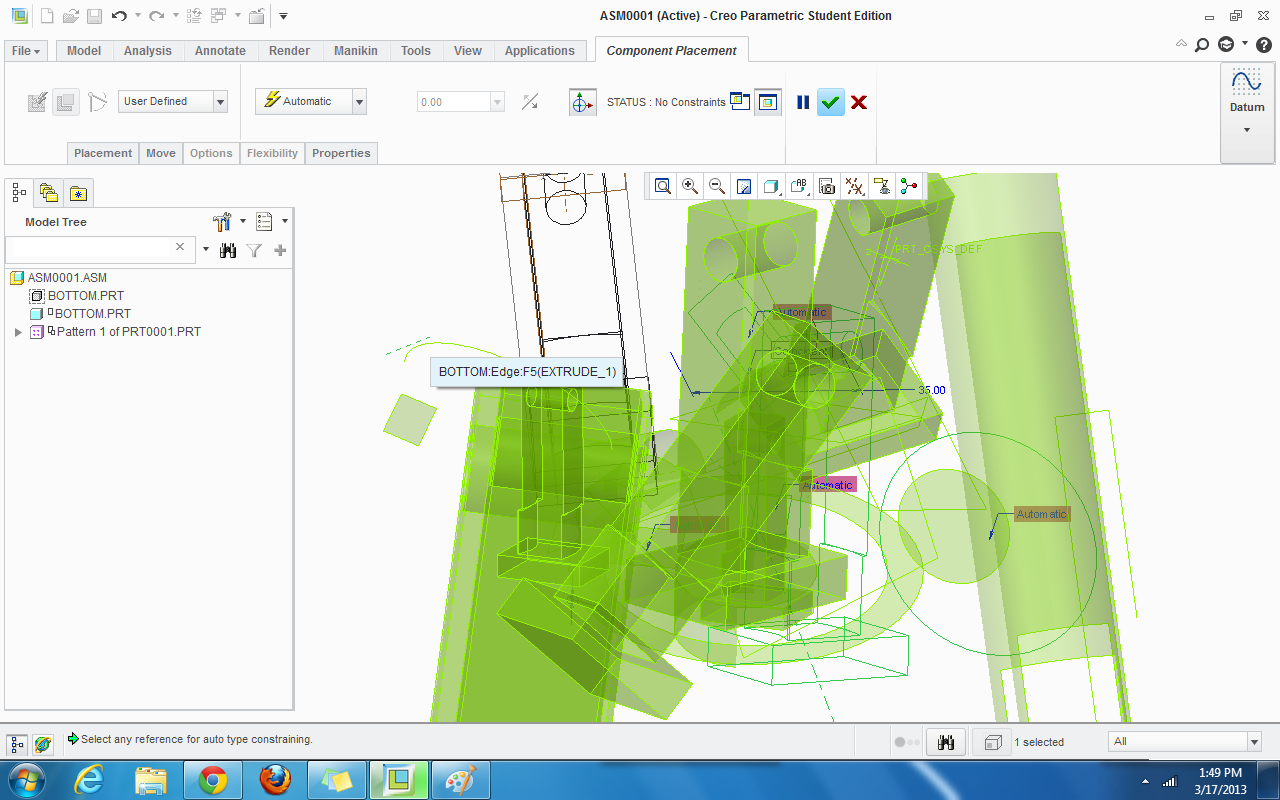Click the Windows switcher icon in quick access
1280x800 pixels.
click(219, 16)
